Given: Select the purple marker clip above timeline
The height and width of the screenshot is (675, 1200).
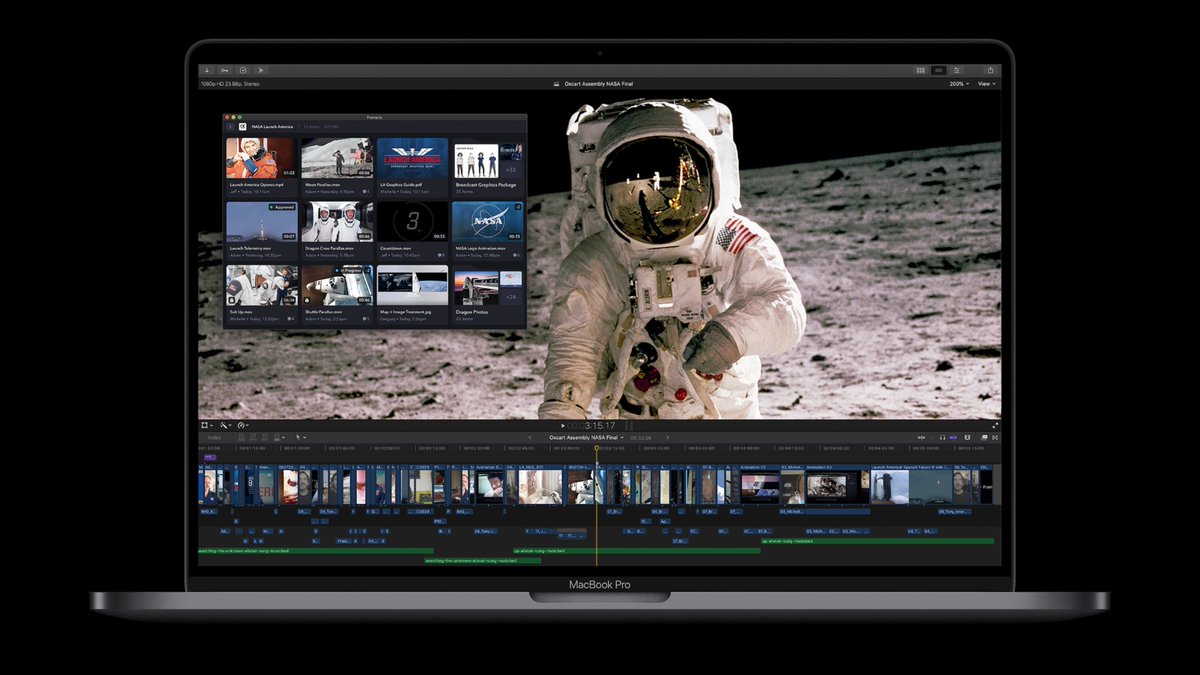Looking at the screenshot, I should coord(209,457).
